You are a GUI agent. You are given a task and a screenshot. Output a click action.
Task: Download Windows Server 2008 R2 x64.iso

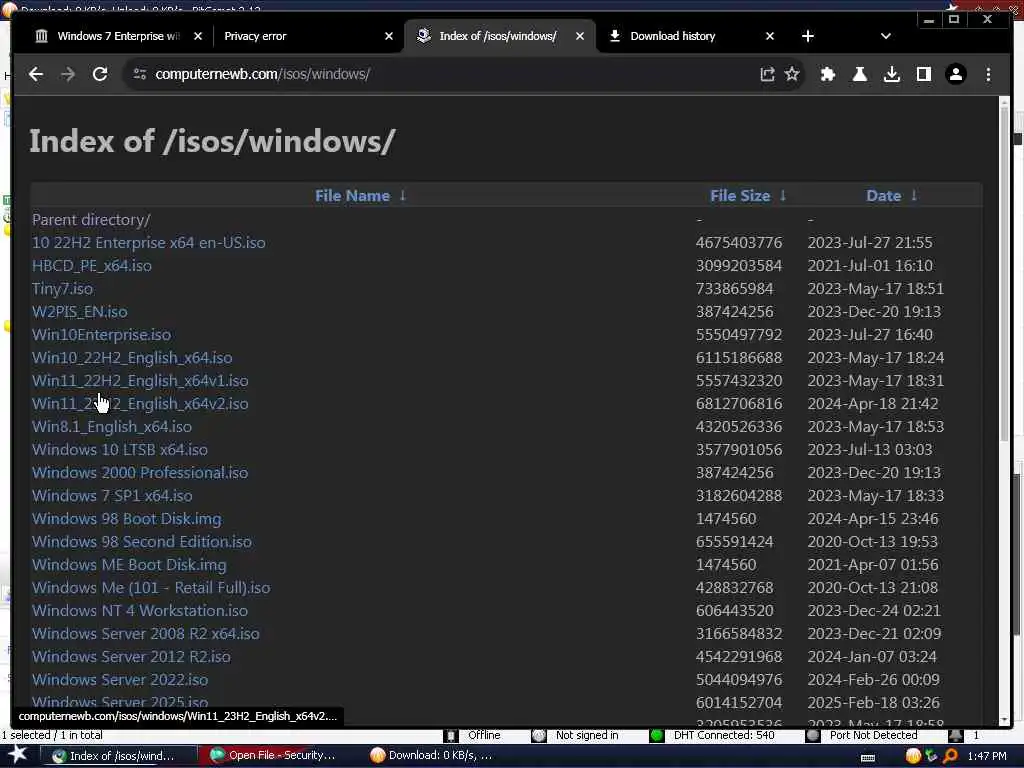point(146,633)
